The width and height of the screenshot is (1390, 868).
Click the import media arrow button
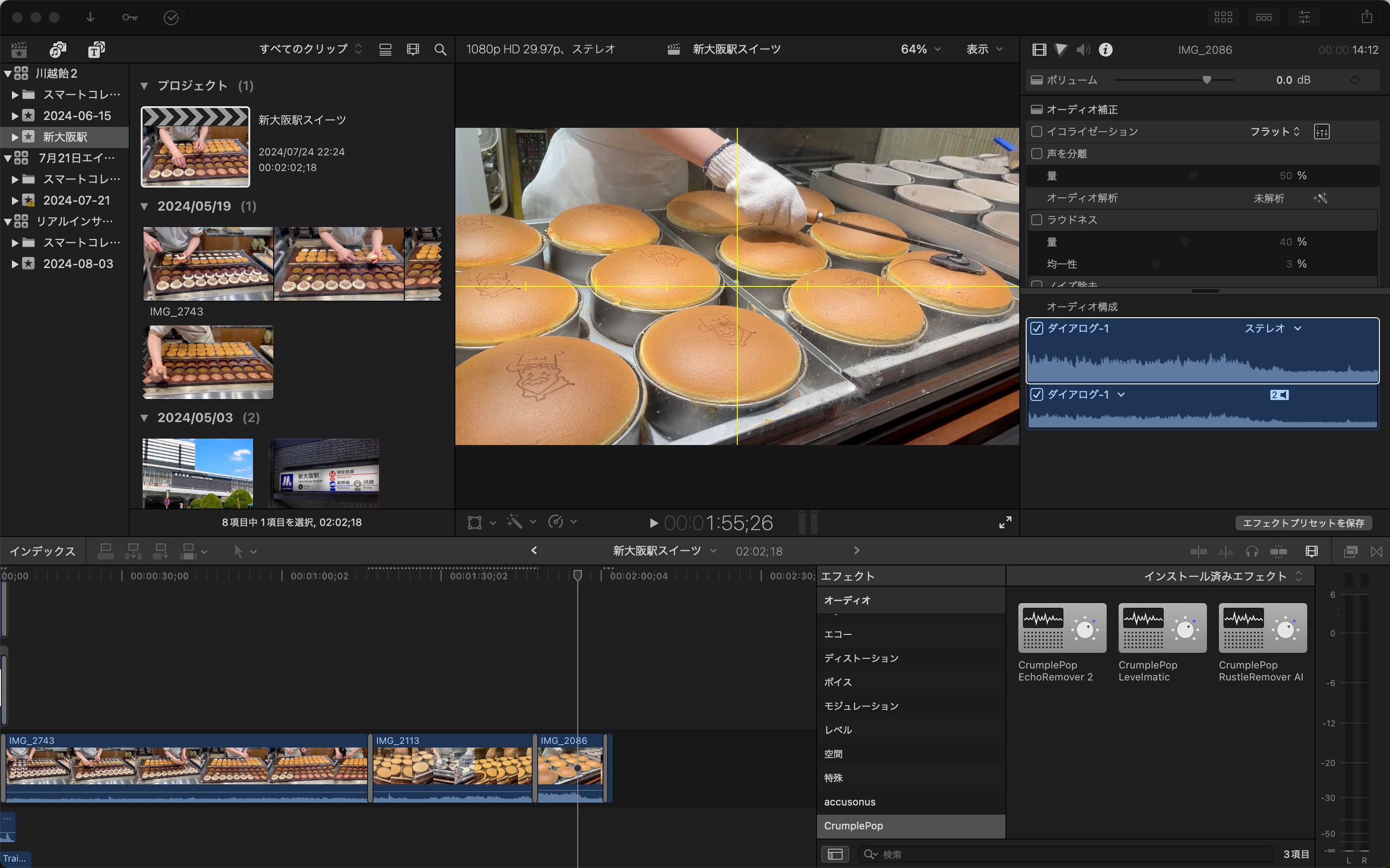(x=90, y=17)
